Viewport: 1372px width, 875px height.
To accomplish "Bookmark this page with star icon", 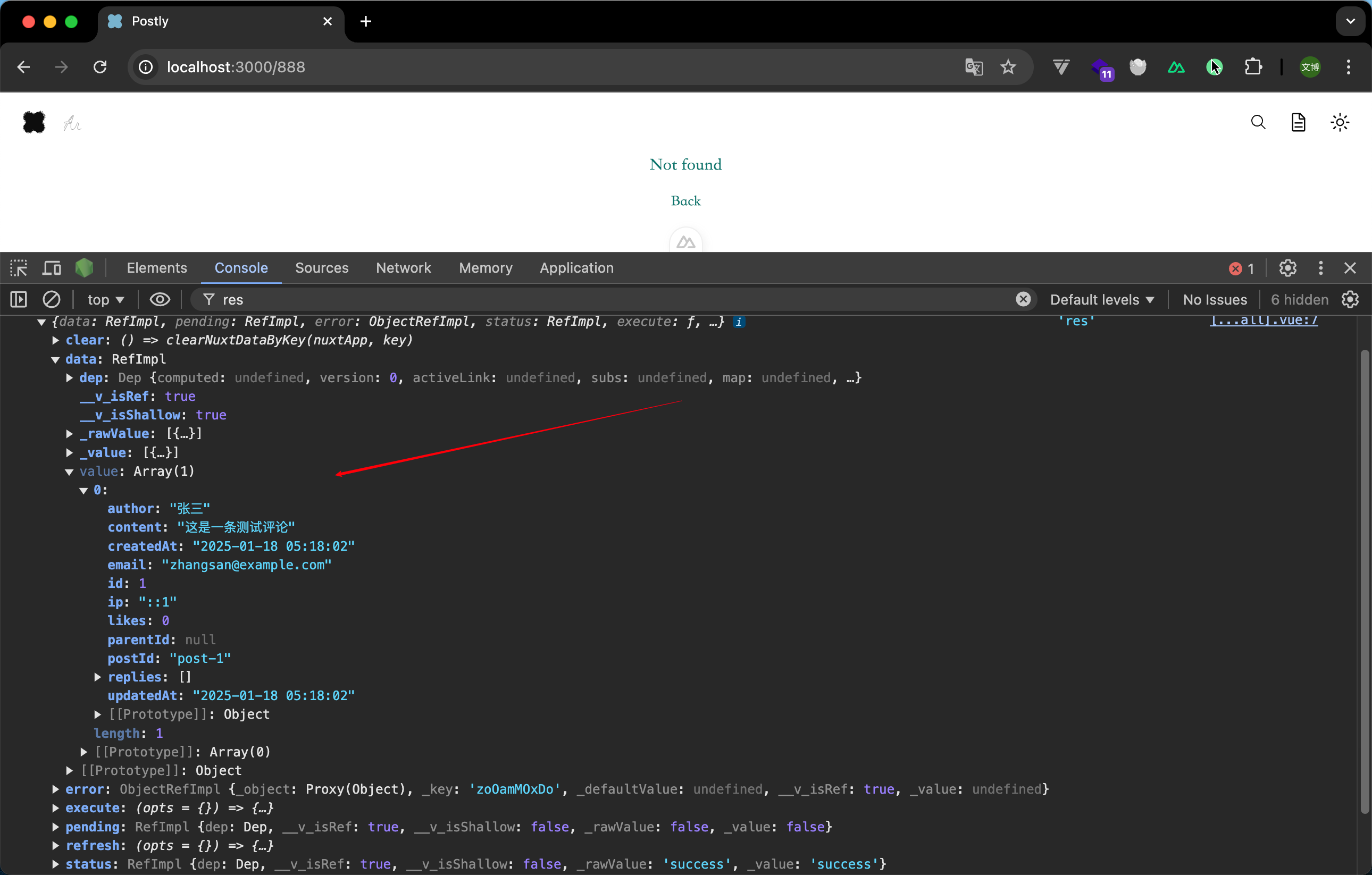I will point(1008,66).
